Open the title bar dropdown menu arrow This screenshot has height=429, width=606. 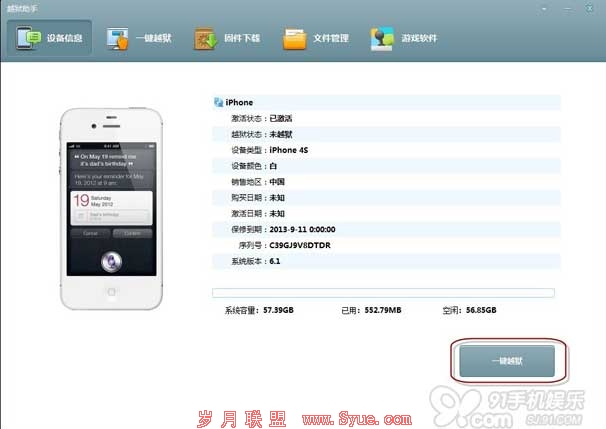pyautogui.click(x=544, y=9)
